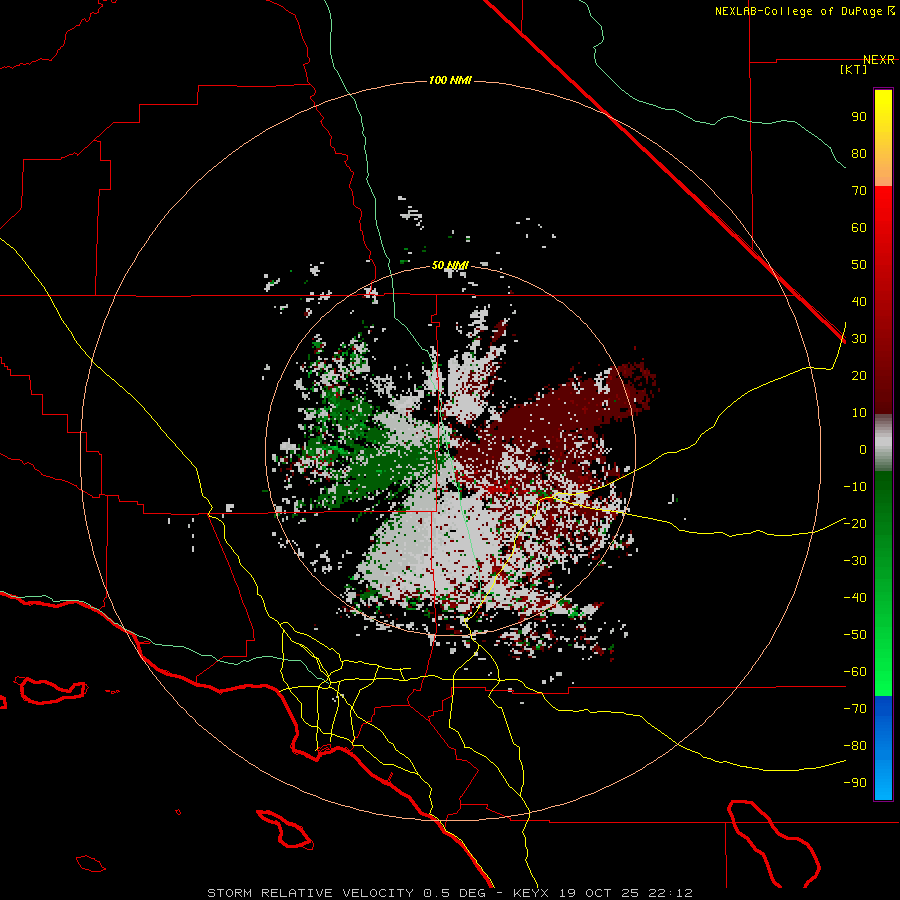The image size is (900, 900).
Task: Click the -70 value on velocity scale
Action: pos(855,709)
